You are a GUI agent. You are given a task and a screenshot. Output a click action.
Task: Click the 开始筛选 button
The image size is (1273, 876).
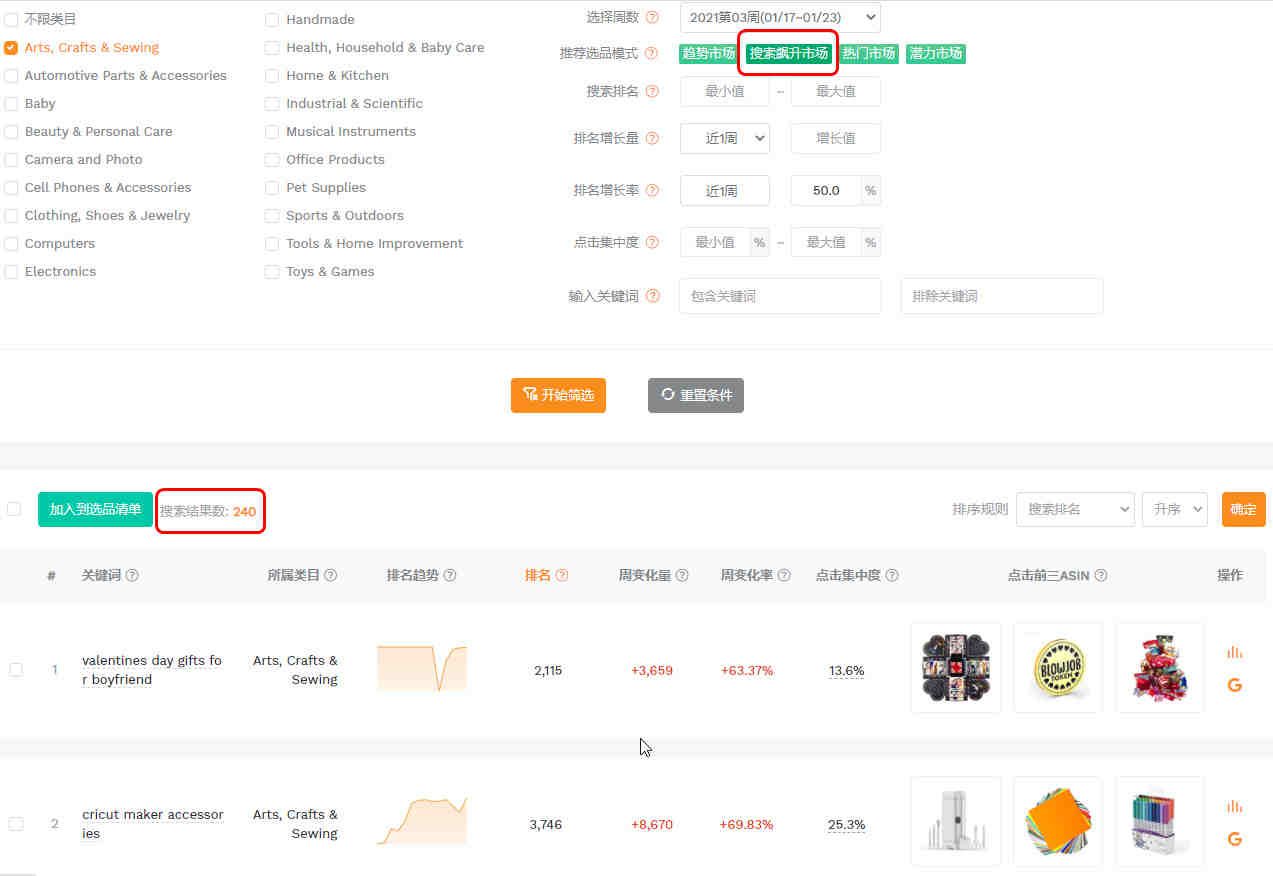click(558, 395)
